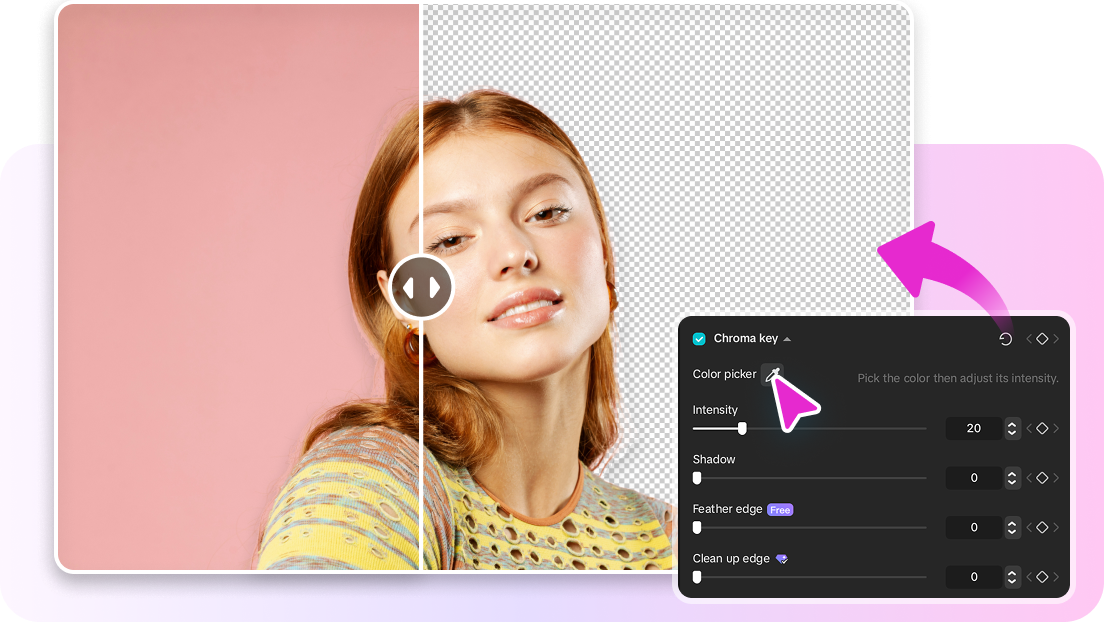Add a keyframe for Shadow

1042,477
